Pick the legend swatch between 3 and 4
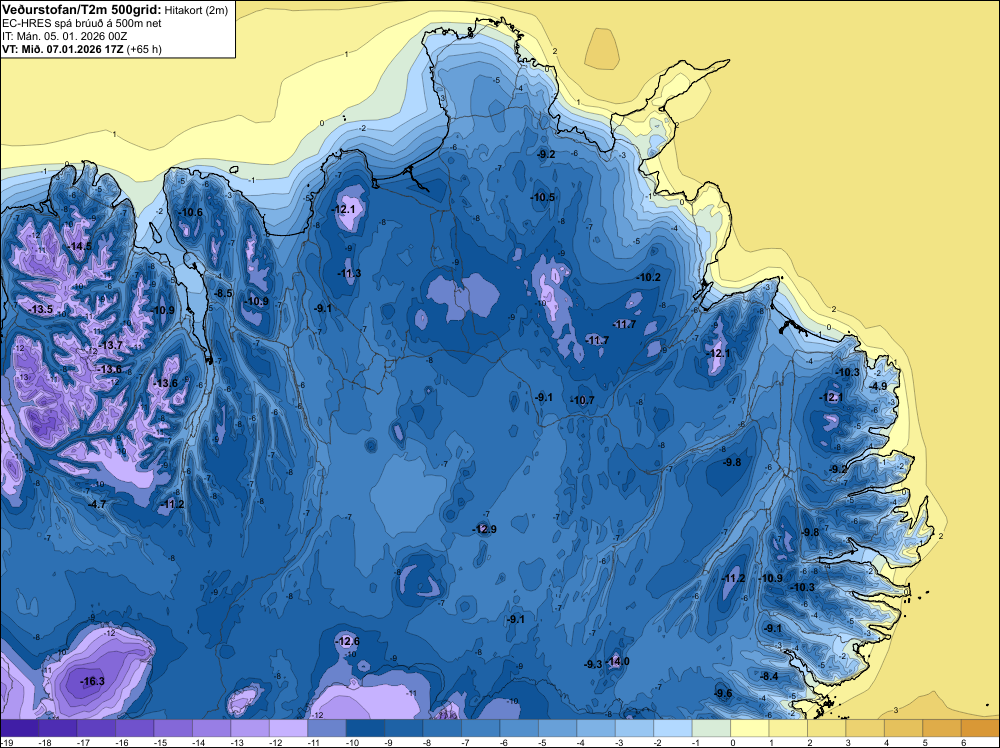The width and height of the screenshot is (1000, 748). click(865, 728)
